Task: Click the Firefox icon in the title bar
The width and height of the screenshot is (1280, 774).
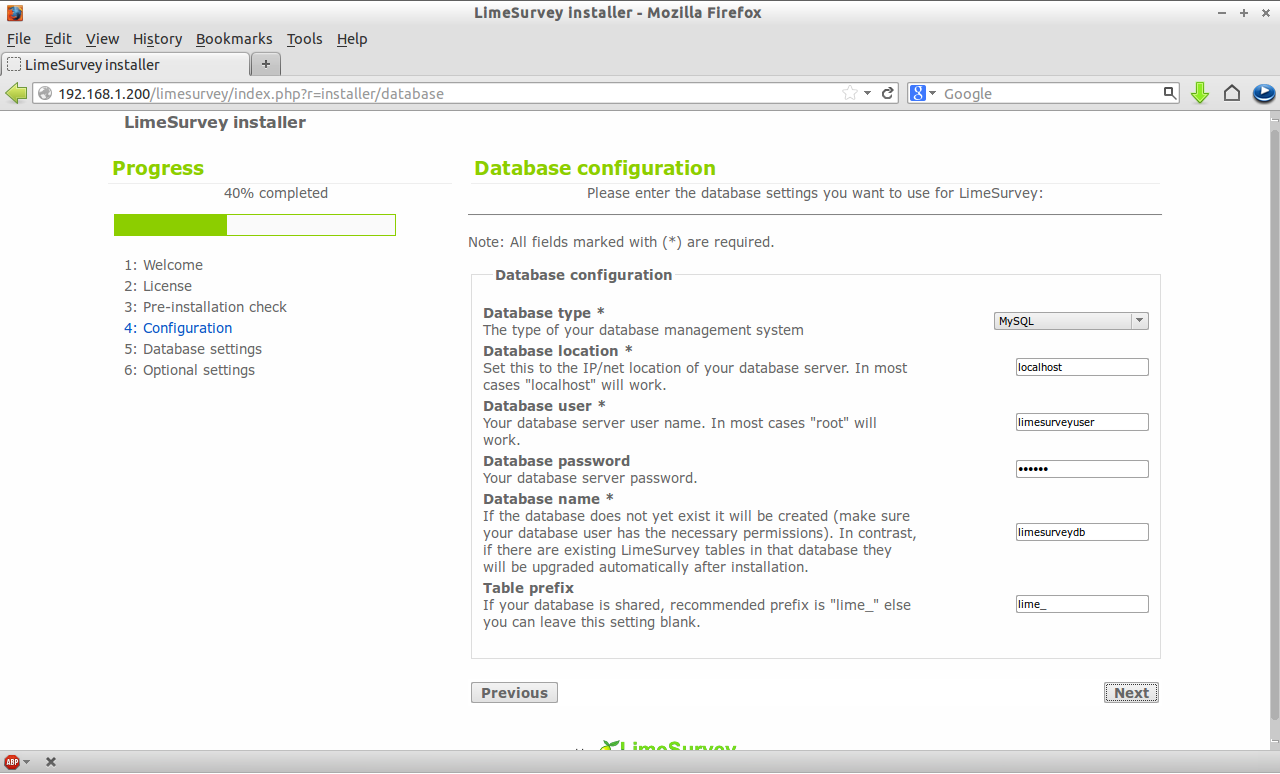Action: 15,13
